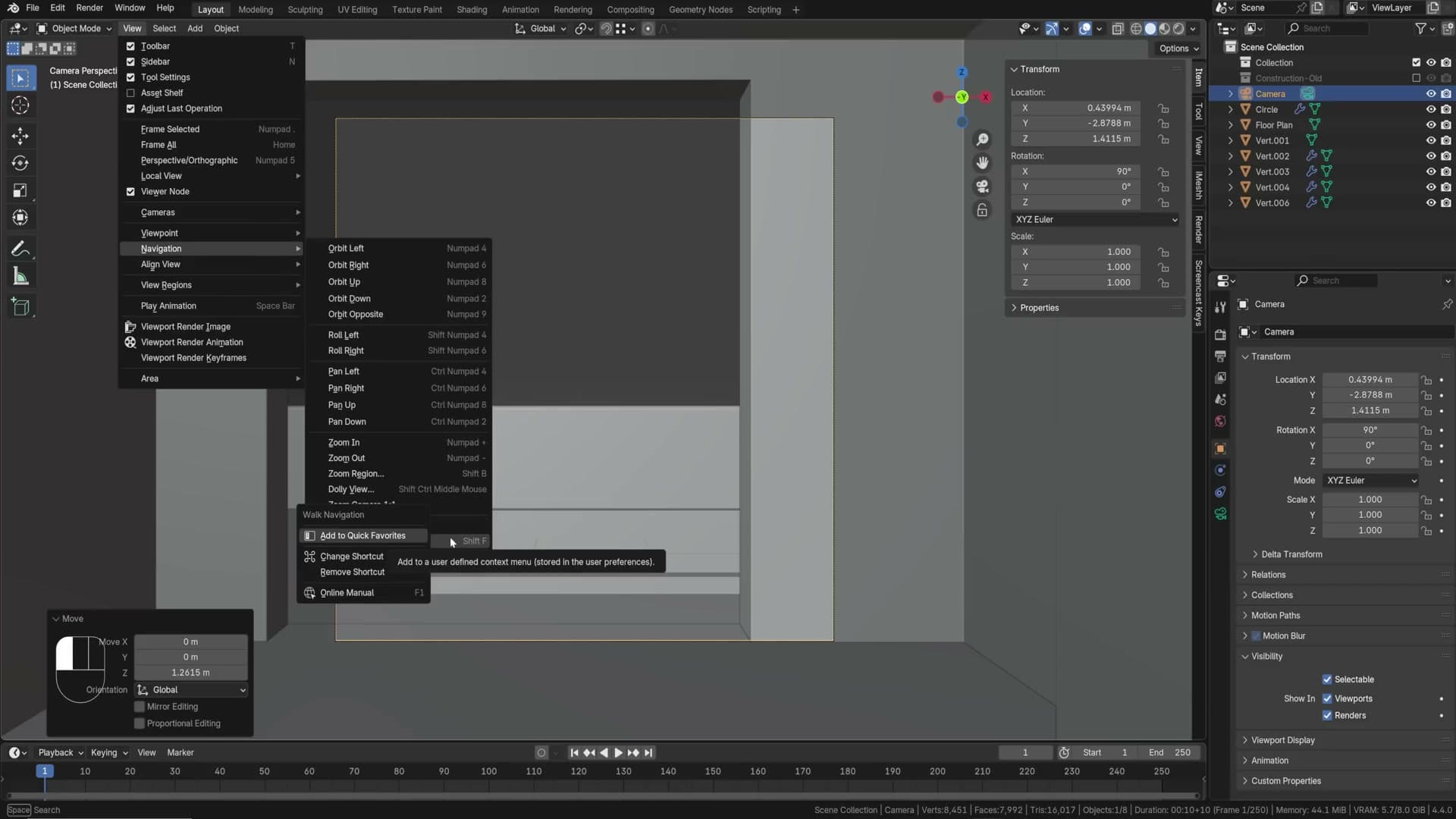The image size is (1456, 819).
Task: Select the Cursor tool in toolbar
Action: [20, 105]
